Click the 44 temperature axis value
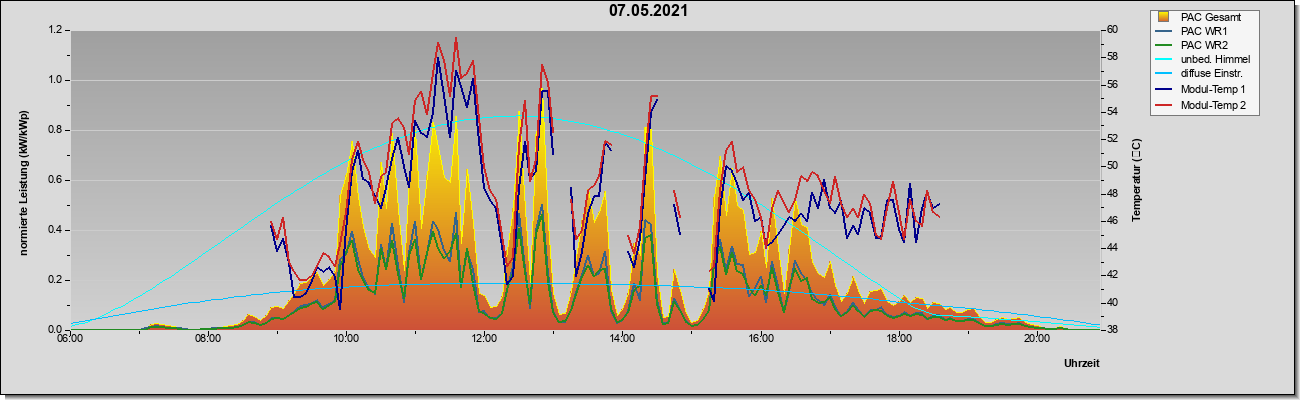The width and height of the screenshot is (1300, 400). tap(1112, 248)
